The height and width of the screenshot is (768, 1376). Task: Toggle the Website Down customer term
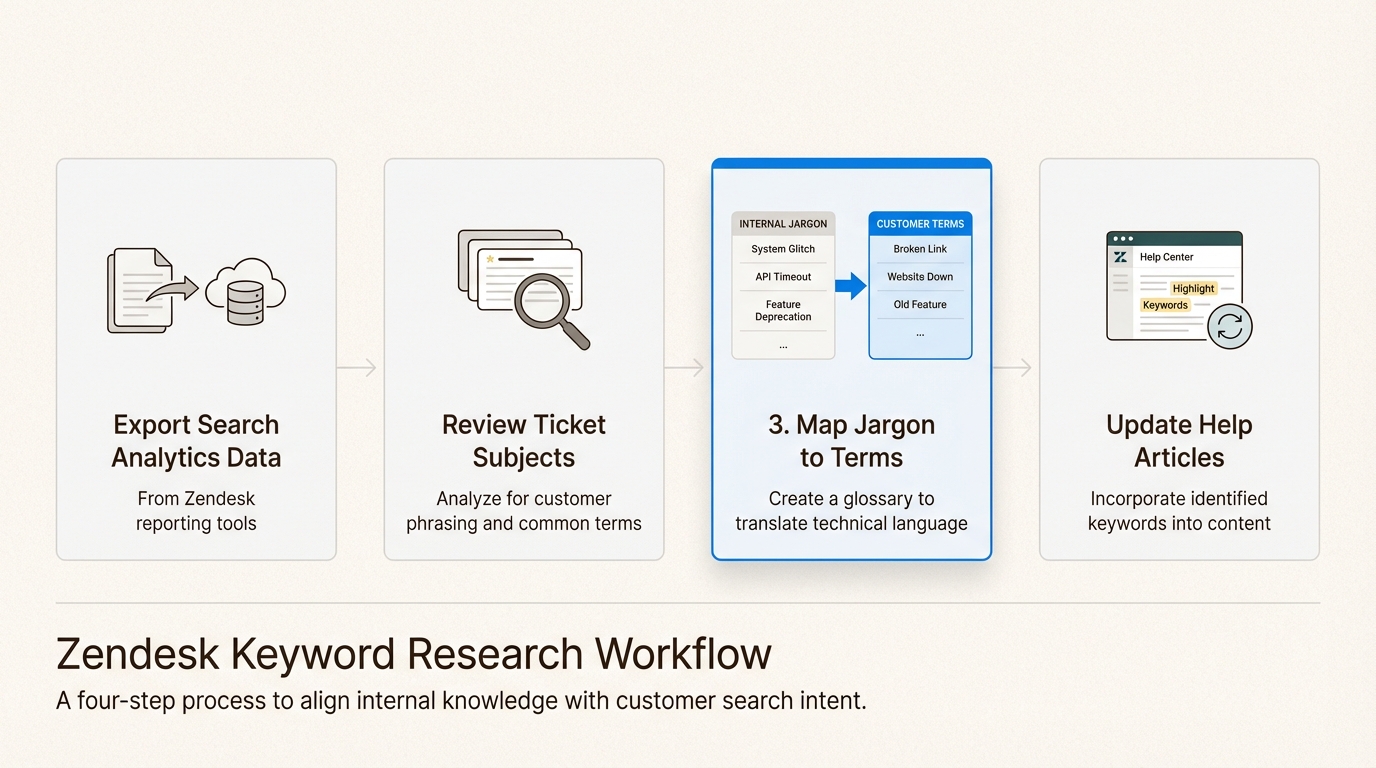919,276
